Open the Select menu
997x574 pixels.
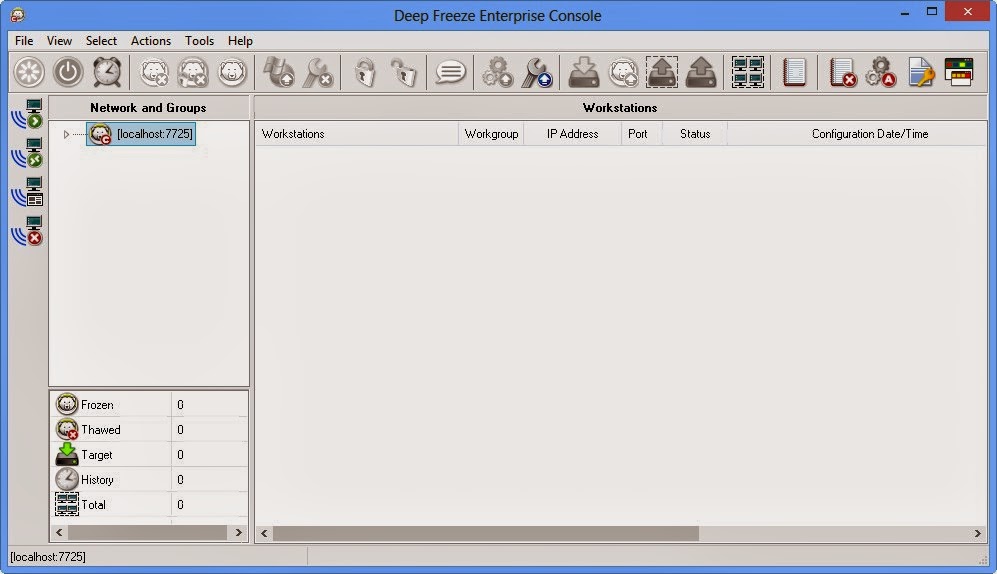(101, 41)
